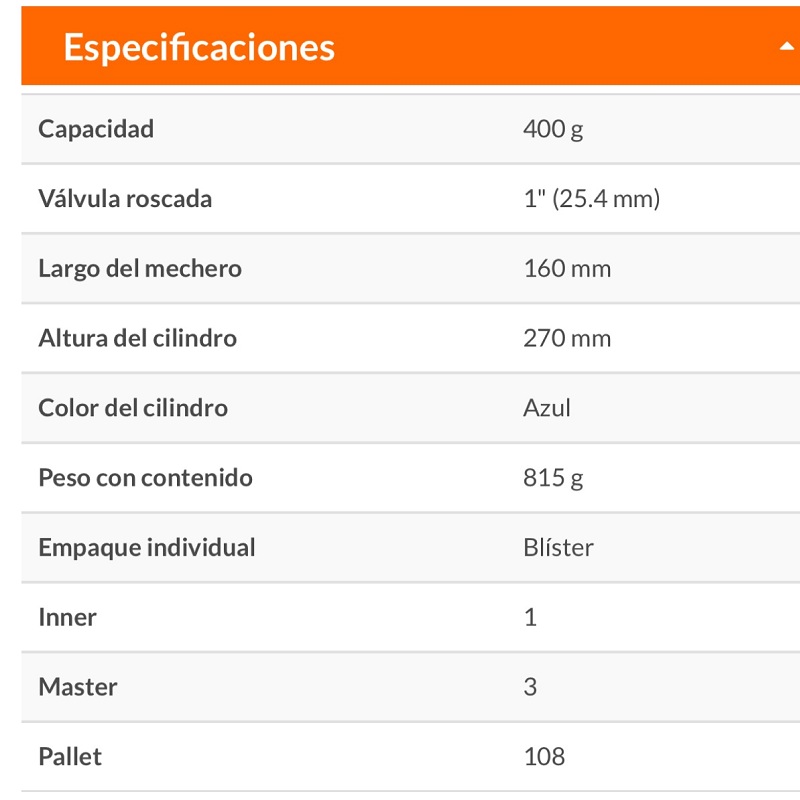Click the Altura del cilindro label
Viewport: 800px width, 800px height.
click(x=136, y=337)
